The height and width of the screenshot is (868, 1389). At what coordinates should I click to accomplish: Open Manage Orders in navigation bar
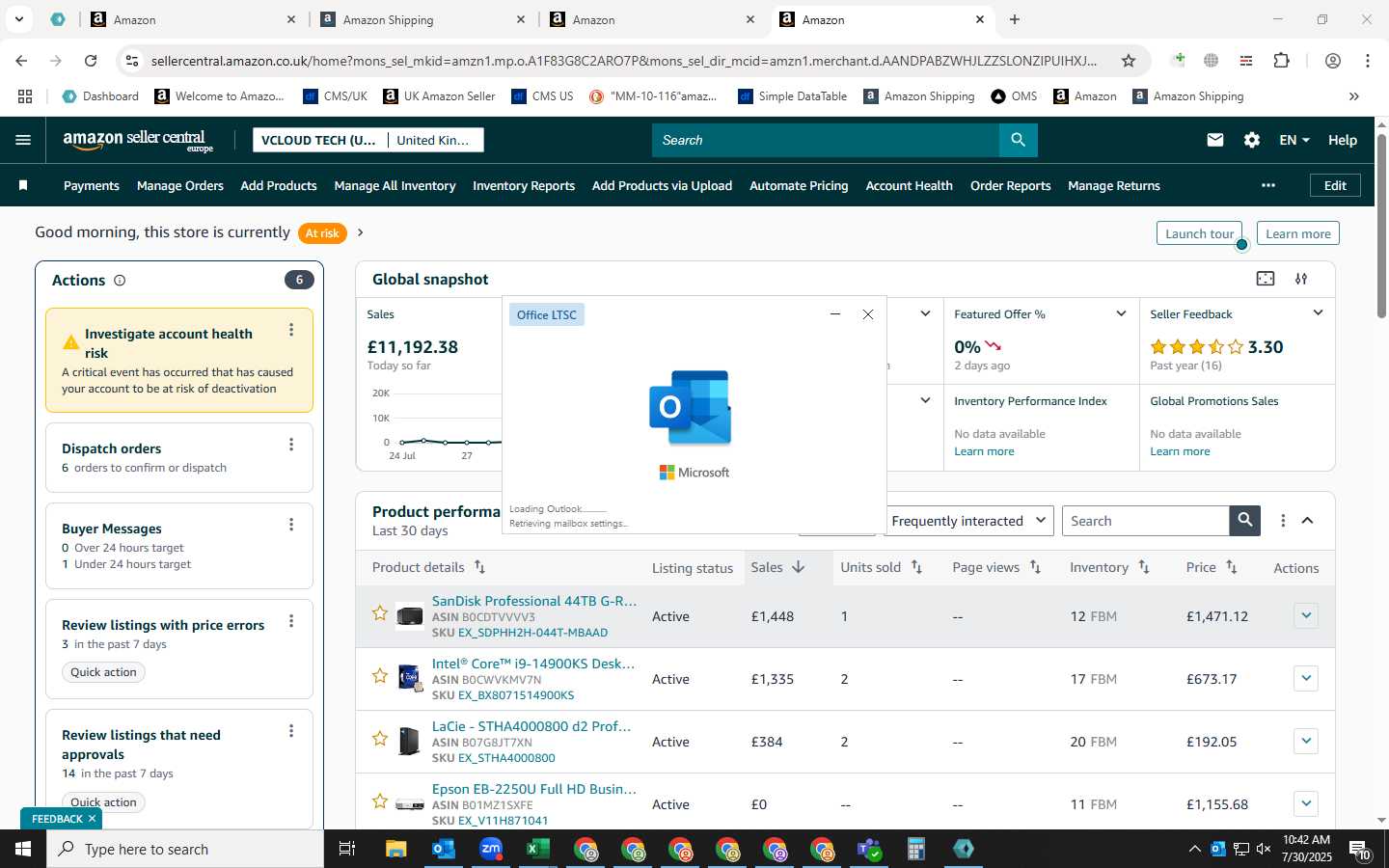pos(180,185)
